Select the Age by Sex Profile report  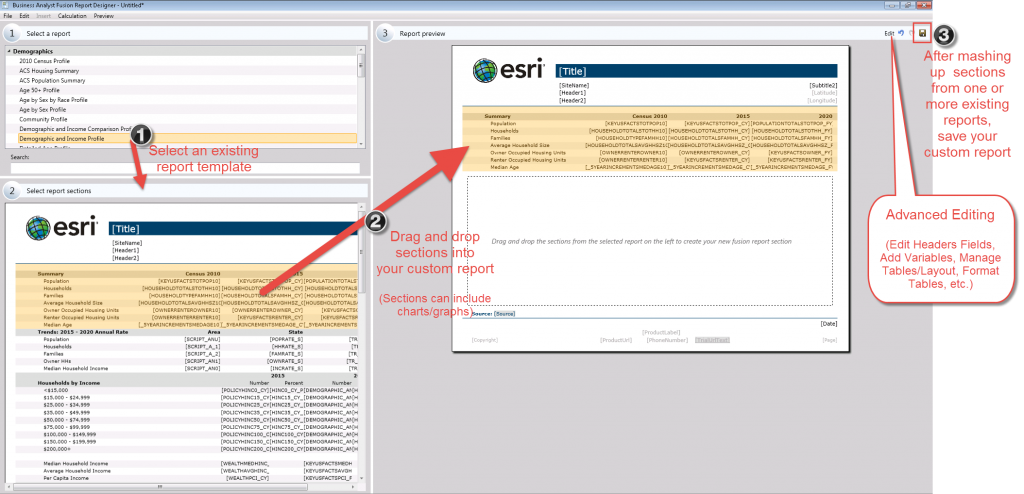[x=182, y=110]
